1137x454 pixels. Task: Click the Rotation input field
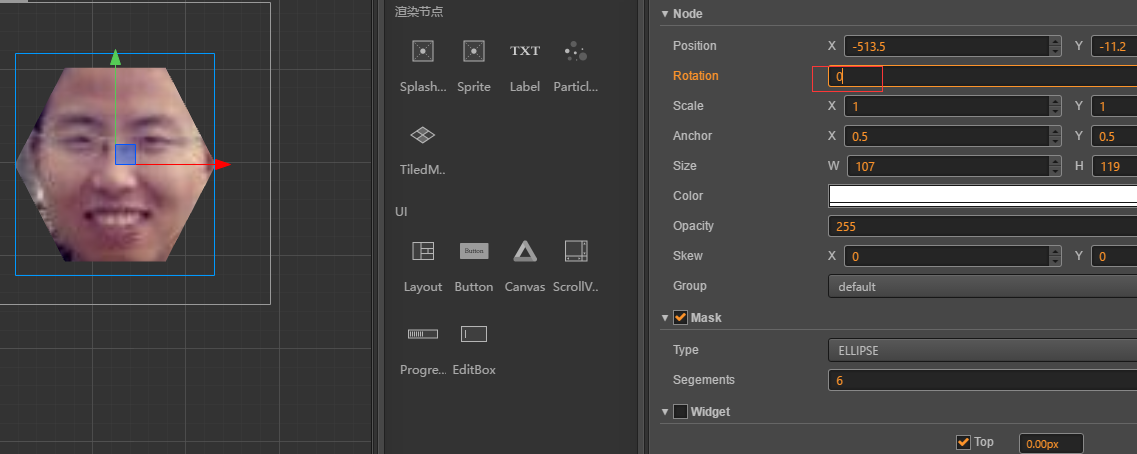point(982,76)
